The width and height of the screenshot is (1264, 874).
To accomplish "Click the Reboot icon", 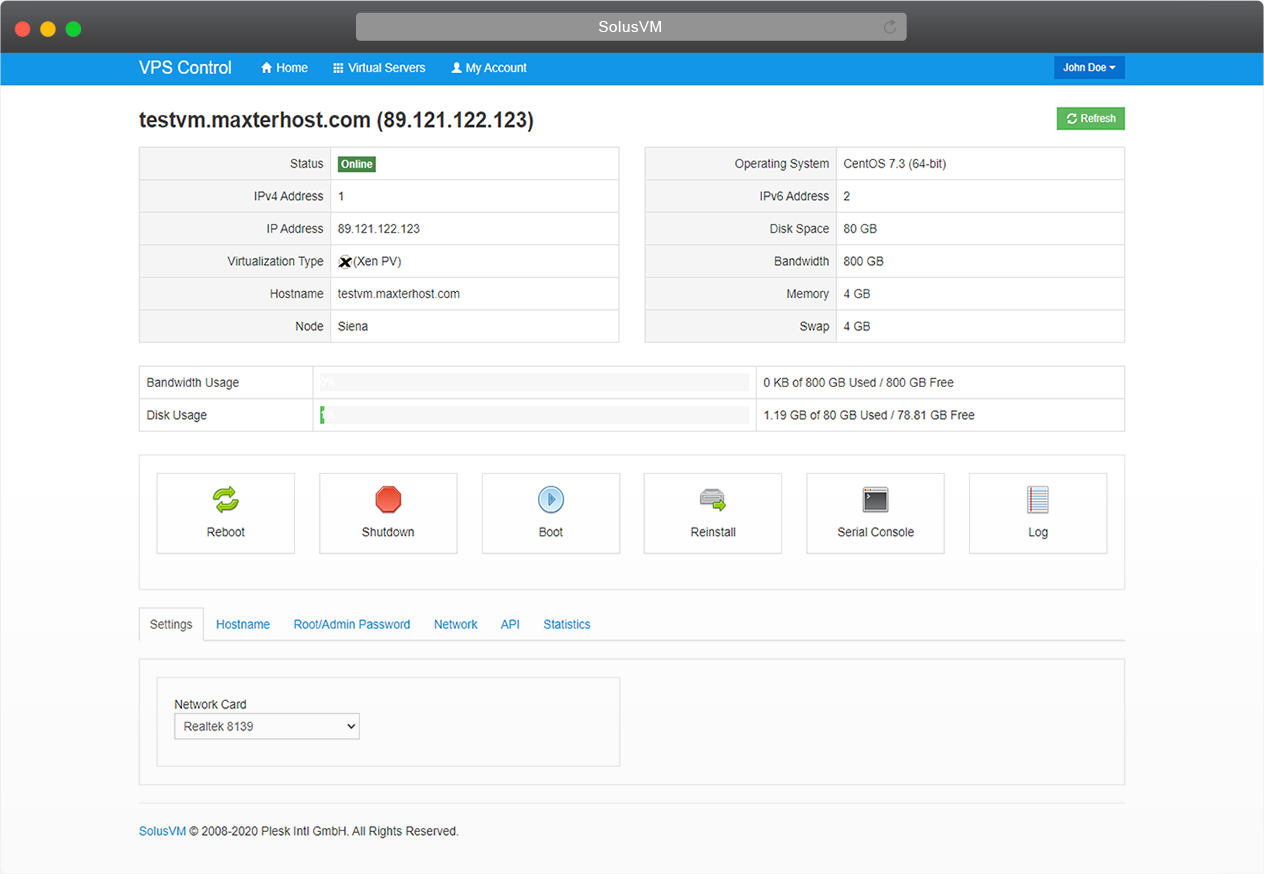I will (225, 500).
